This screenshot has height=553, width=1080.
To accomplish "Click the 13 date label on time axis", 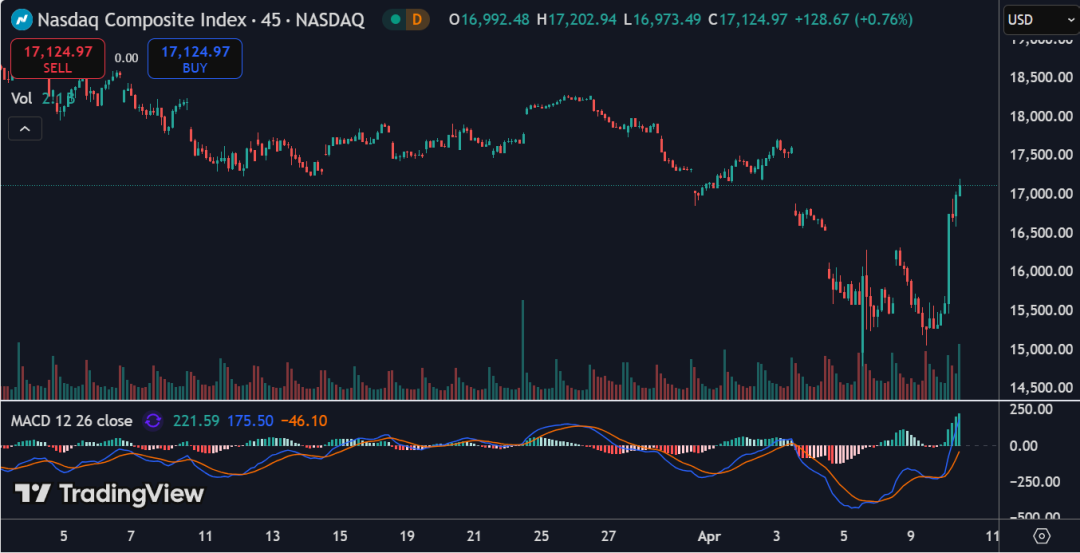I will (x=273, y=535).
